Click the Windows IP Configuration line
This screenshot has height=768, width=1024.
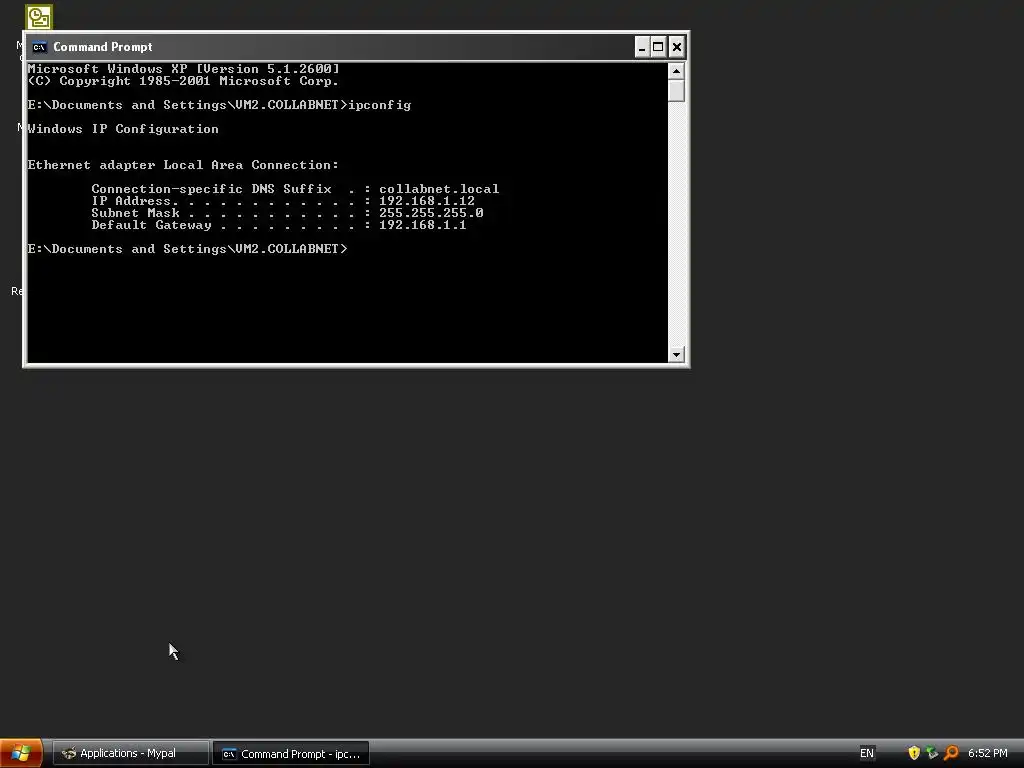123,129
